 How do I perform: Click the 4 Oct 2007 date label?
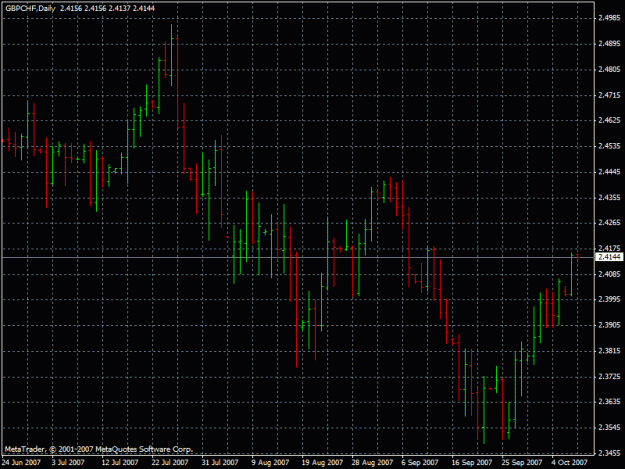point(570,462)
